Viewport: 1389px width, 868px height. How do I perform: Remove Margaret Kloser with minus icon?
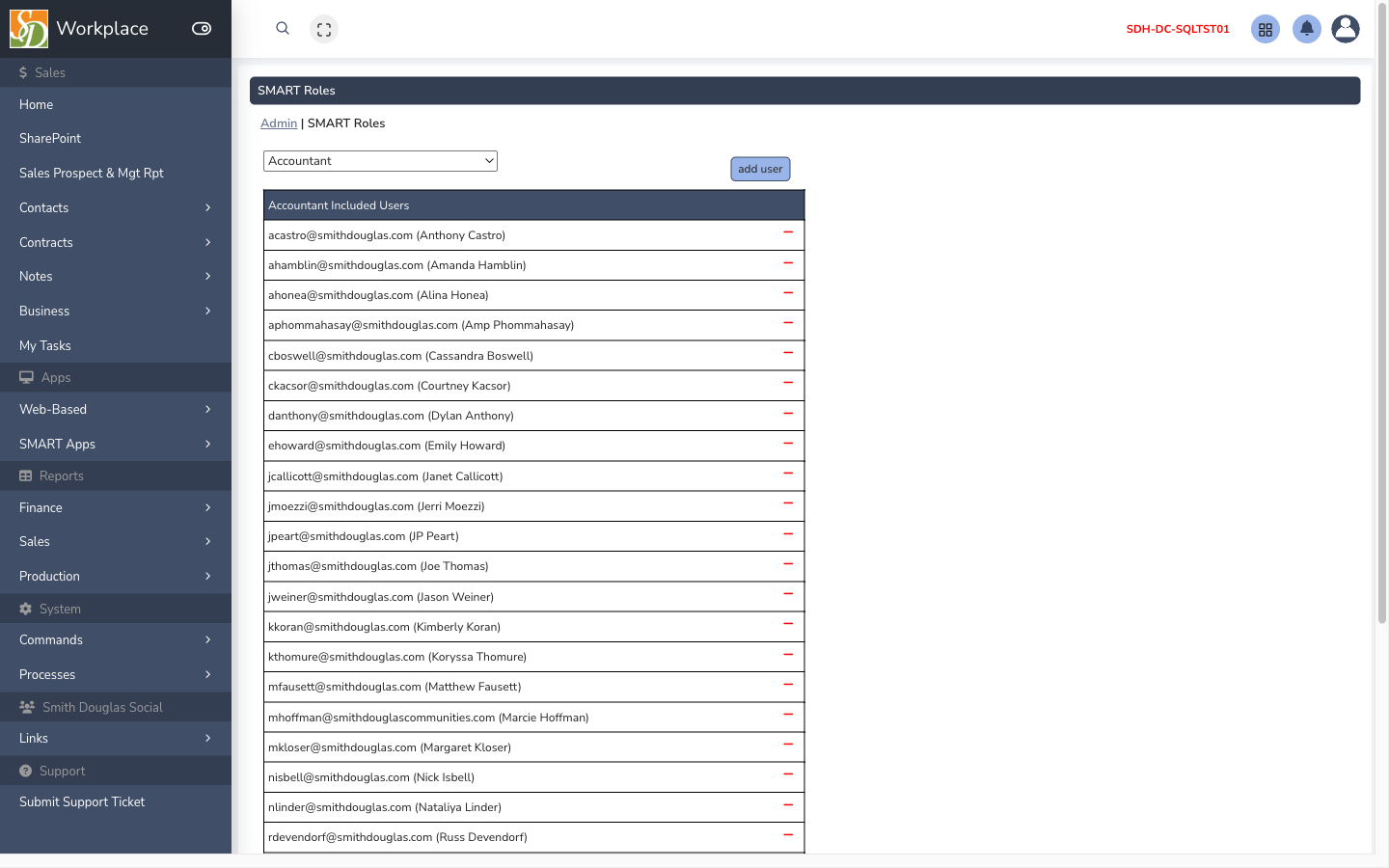788,745
